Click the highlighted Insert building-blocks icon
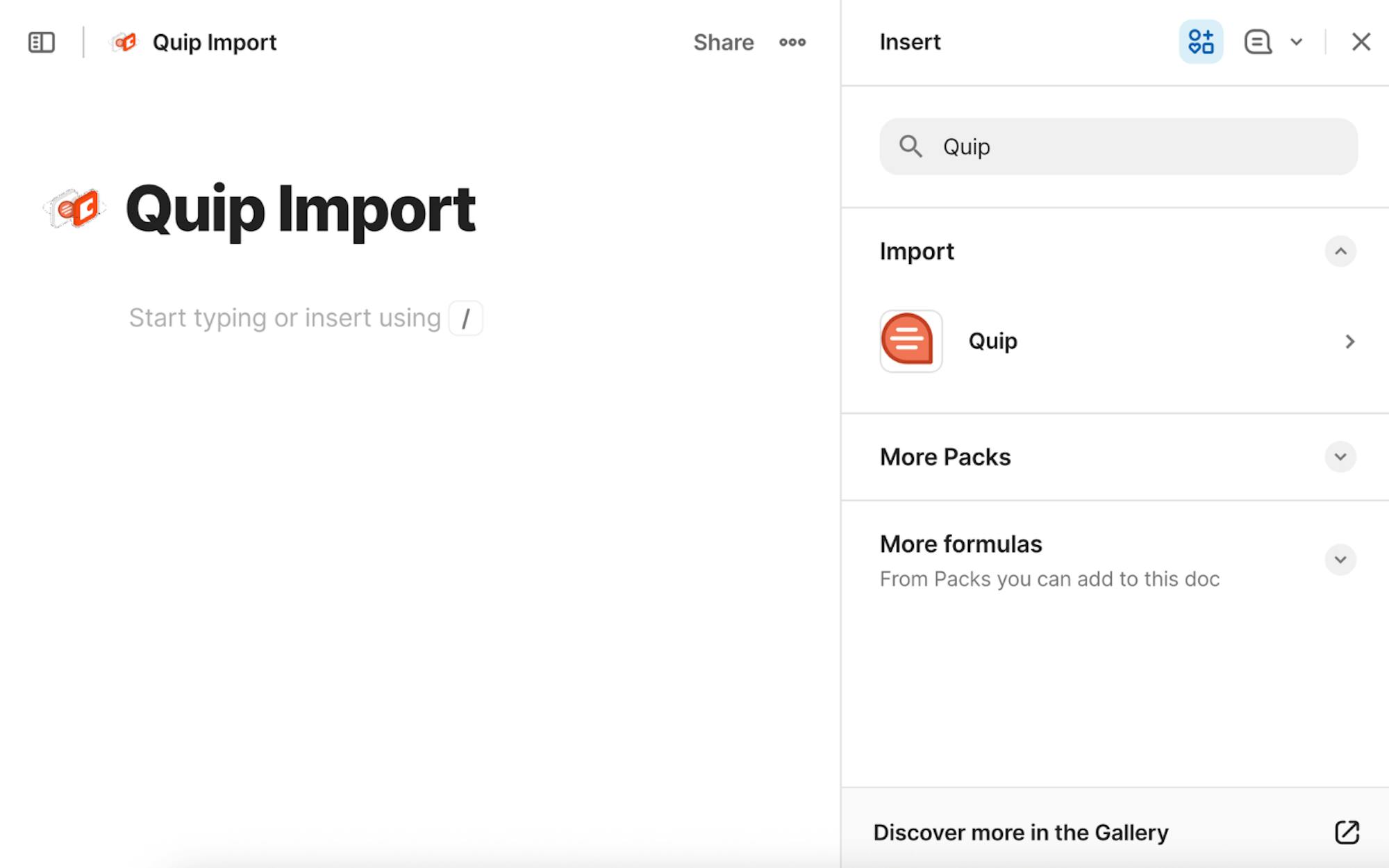1389x868 pixels. pos(1201,42)
